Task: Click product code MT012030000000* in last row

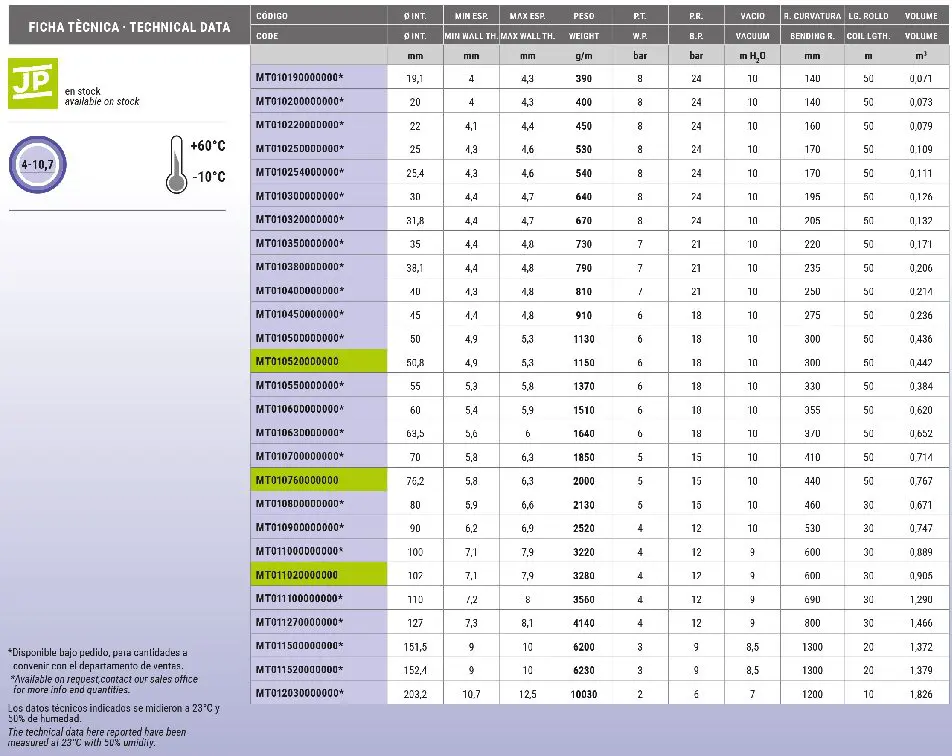Action: 300,693
